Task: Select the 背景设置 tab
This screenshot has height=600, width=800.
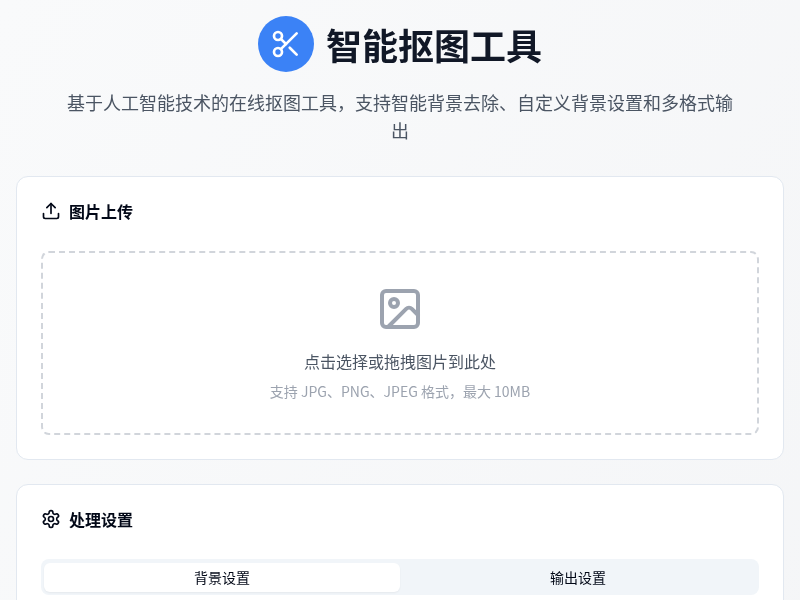Action: coord(221,578)
